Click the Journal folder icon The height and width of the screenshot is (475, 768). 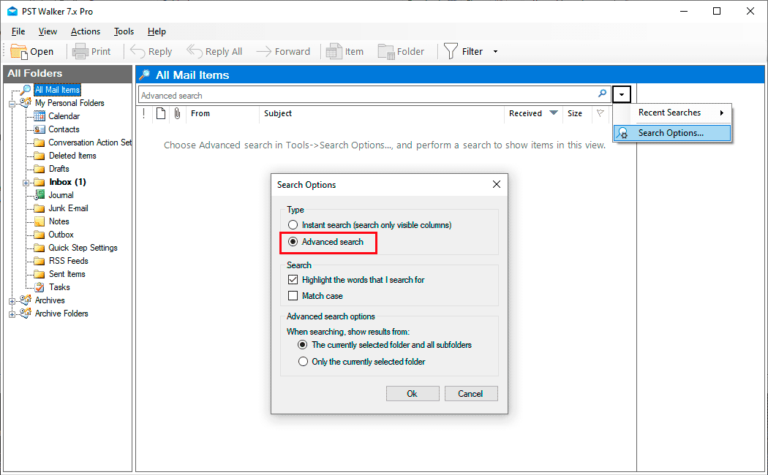[x=40, y=195]
